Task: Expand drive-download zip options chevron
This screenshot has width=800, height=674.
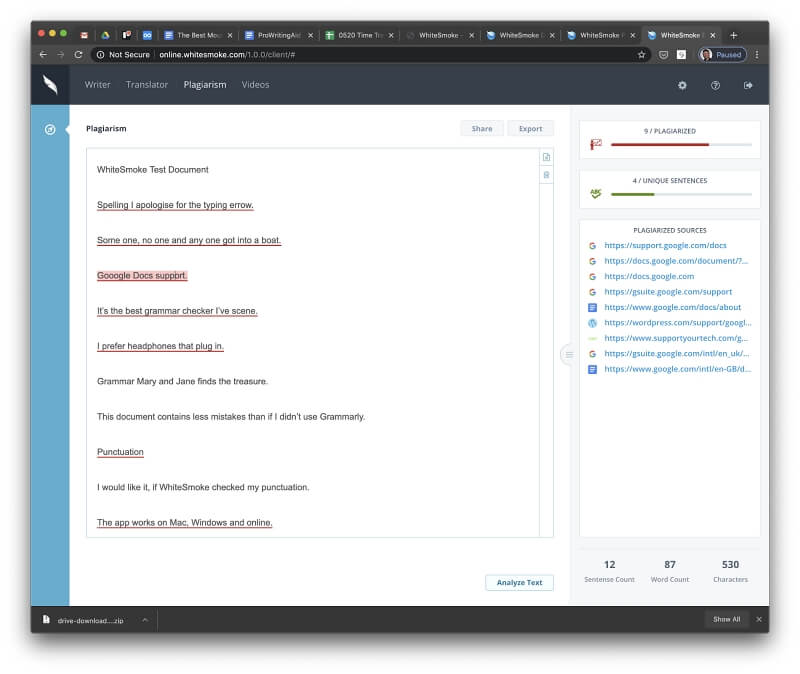Action: click(145, 620)
